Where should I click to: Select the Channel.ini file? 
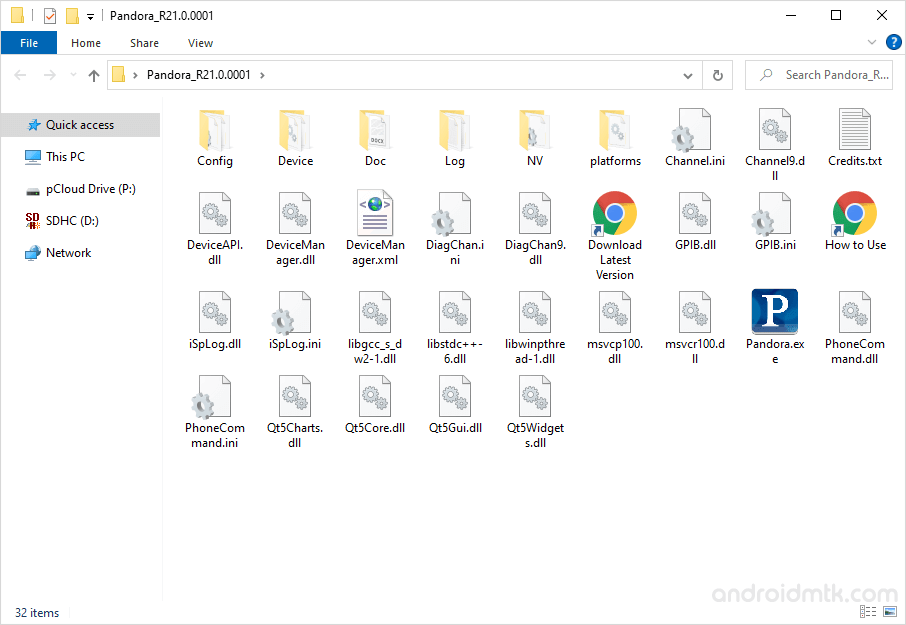tap(695, 130)
